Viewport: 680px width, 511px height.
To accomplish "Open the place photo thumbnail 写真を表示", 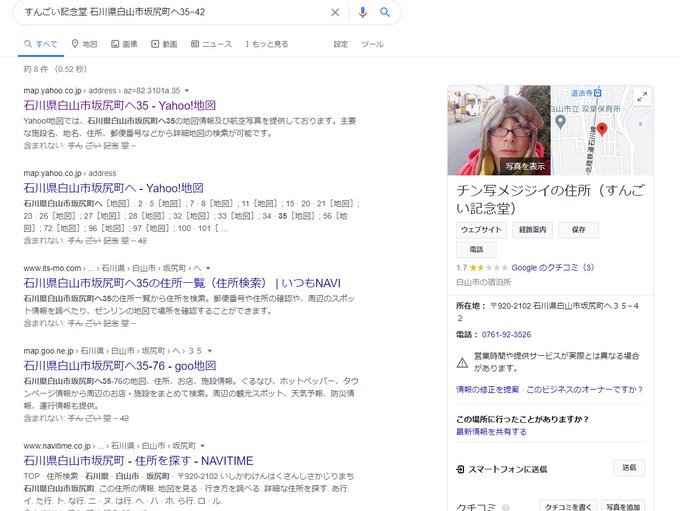I will (499, 130).
